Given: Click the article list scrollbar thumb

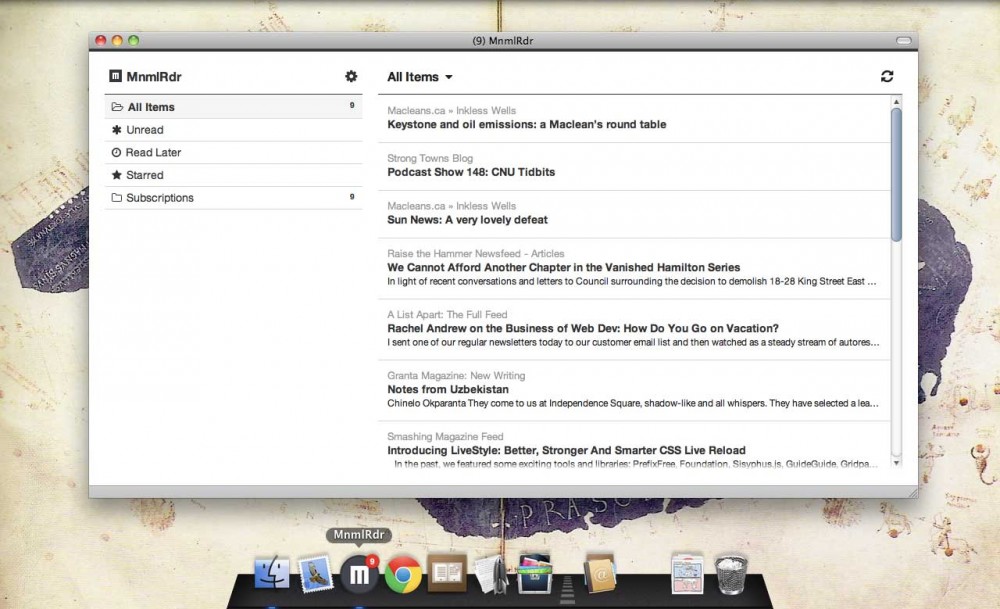Looking at the screenshot, I should point(896,175).
